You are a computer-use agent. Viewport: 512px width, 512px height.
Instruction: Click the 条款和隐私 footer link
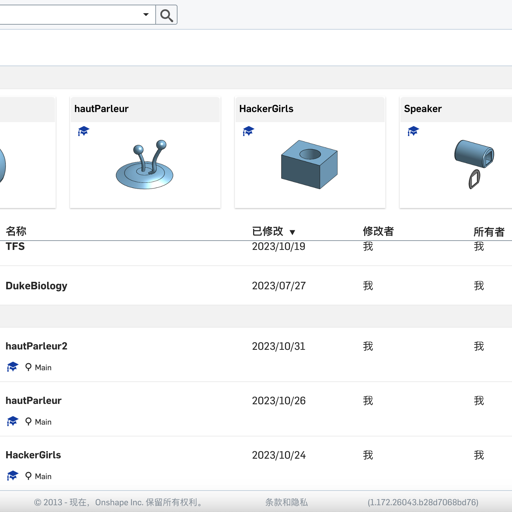(286, 502)
